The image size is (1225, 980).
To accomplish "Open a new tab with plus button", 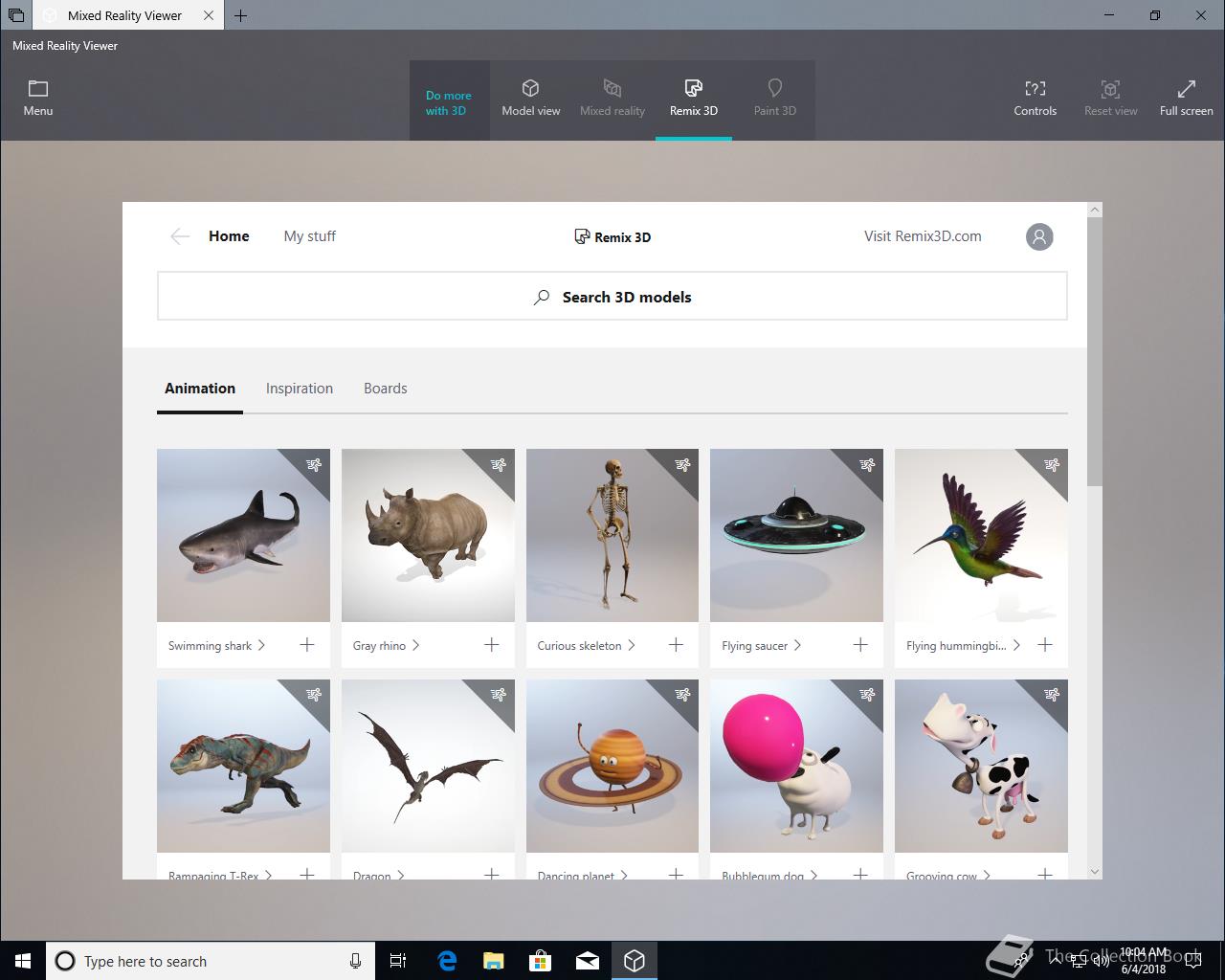I will [241, 15].
